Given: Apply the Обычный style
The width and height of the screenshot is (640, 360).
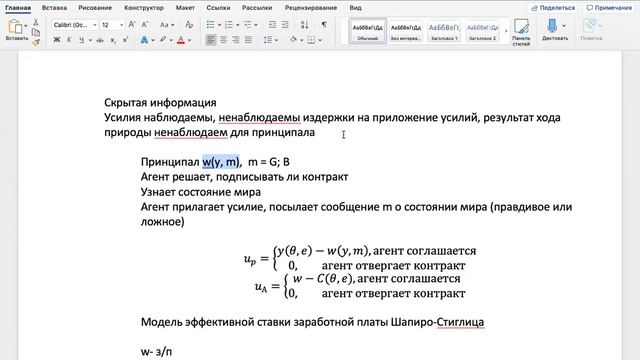Looking at the screenshot, I should tap(368, 31).
